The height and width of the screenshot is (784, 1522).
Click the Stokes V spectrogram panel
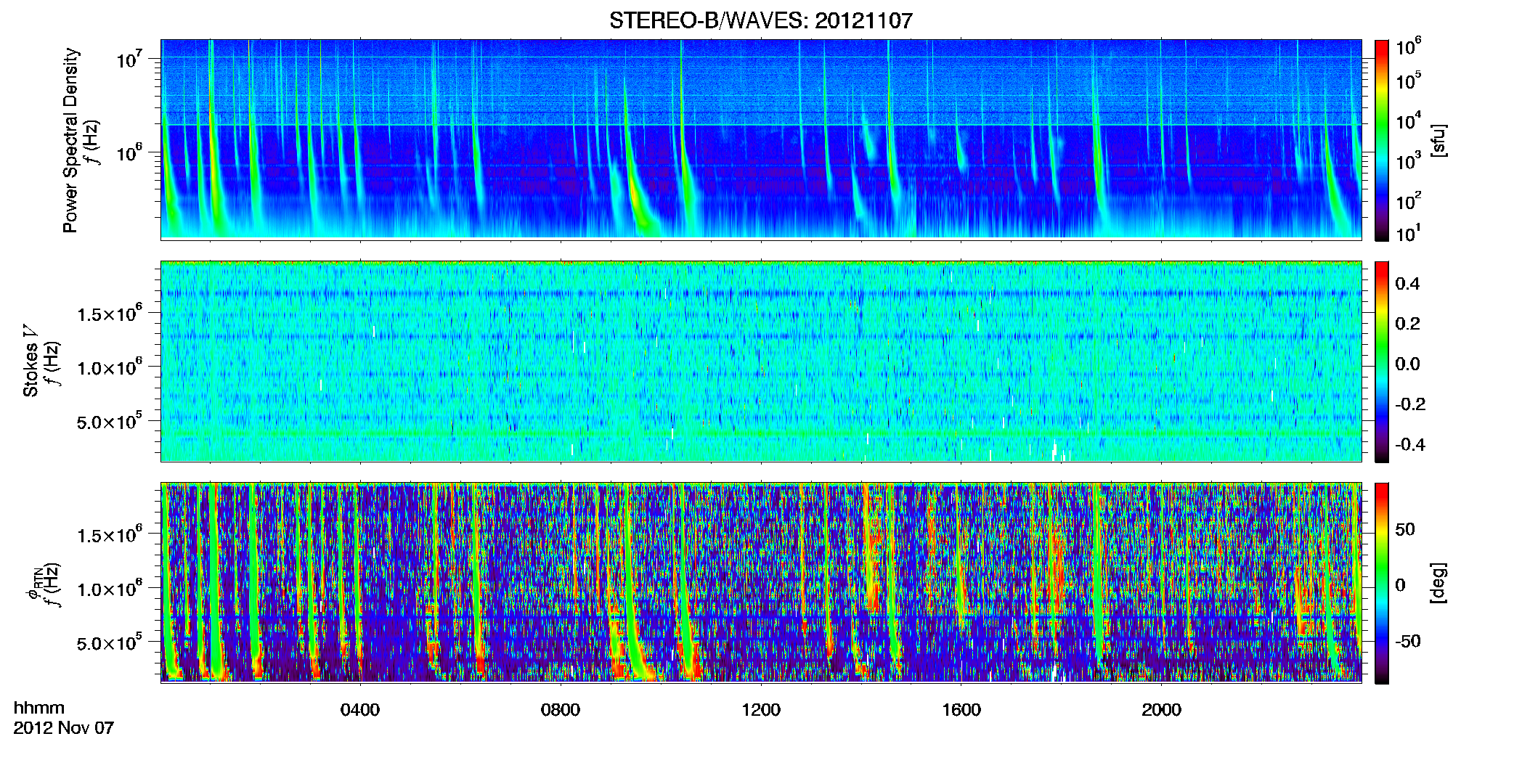[x=761, y=362]
